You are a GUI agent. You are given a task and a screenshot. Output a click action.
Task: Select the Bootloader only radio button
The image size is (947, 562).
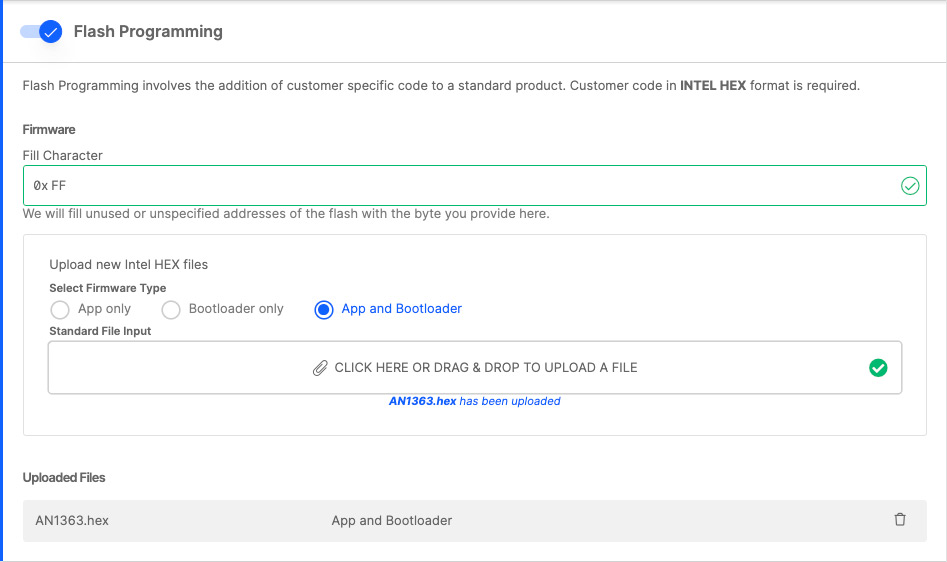[x=171, y=310]
